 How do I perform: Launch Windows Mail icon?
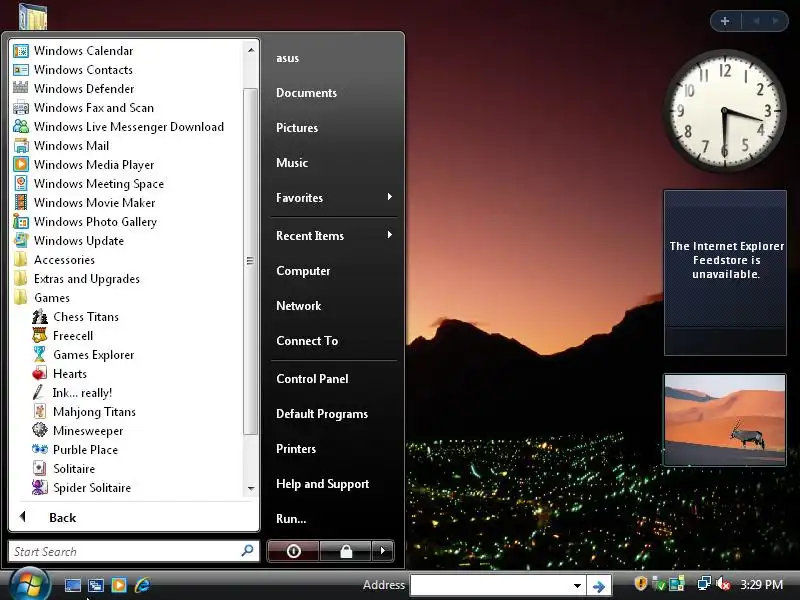click(x=21, y=145)
